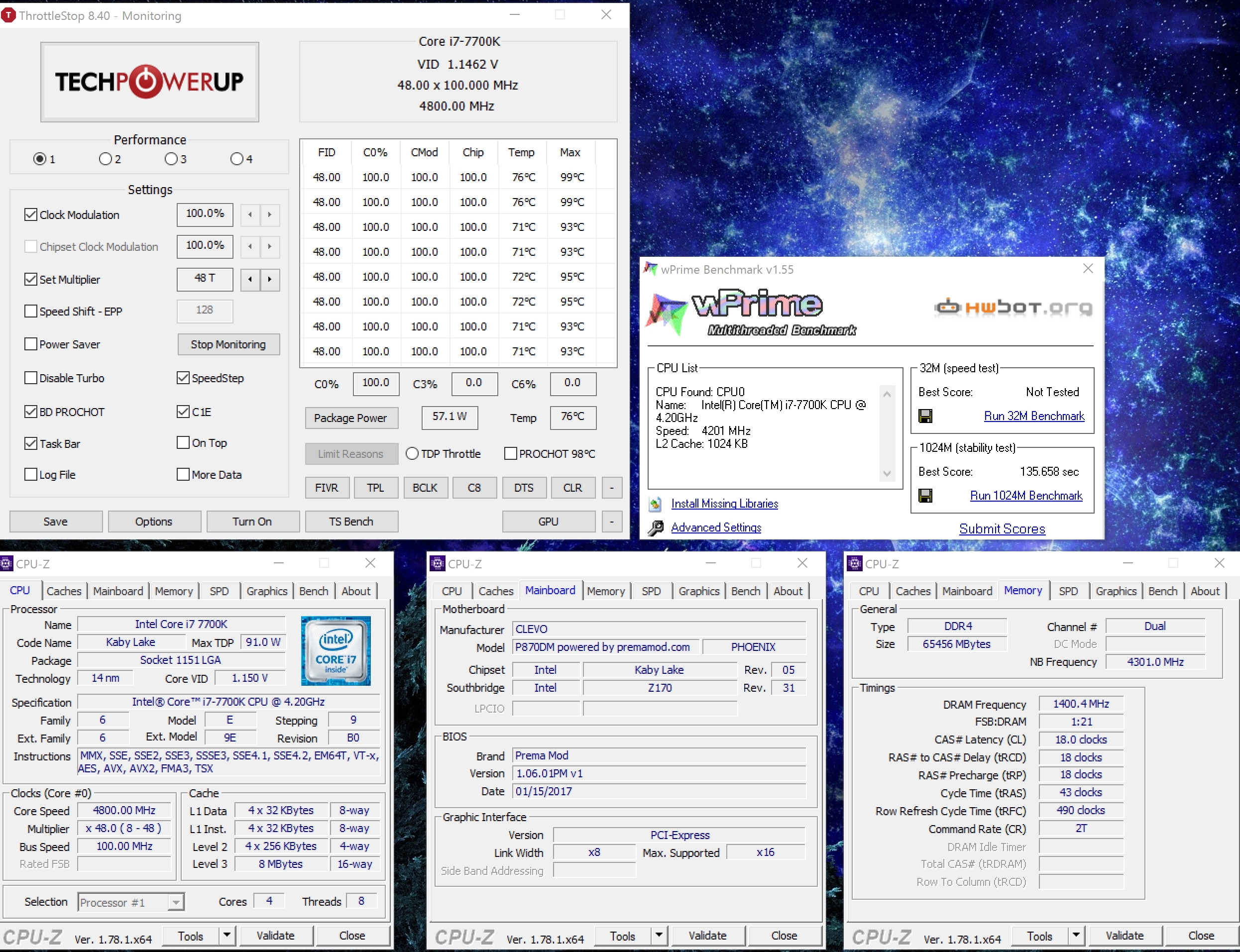Open Tools dropdown arrow in Memory CPU-Z

tap(1076, 936)
